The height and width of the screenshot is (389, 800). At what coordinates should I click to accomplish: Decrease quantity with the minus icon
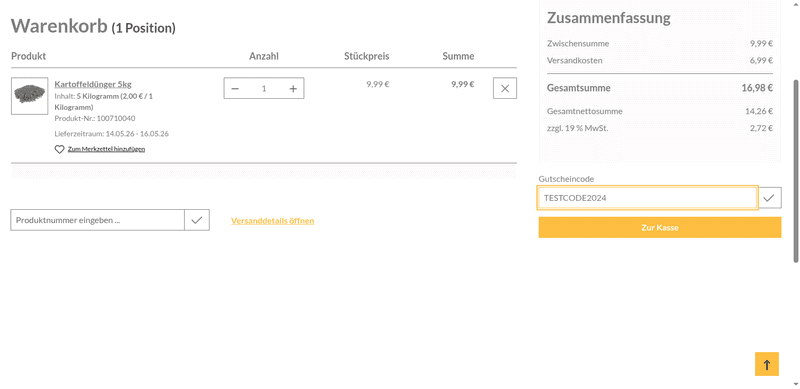(235, 88)
